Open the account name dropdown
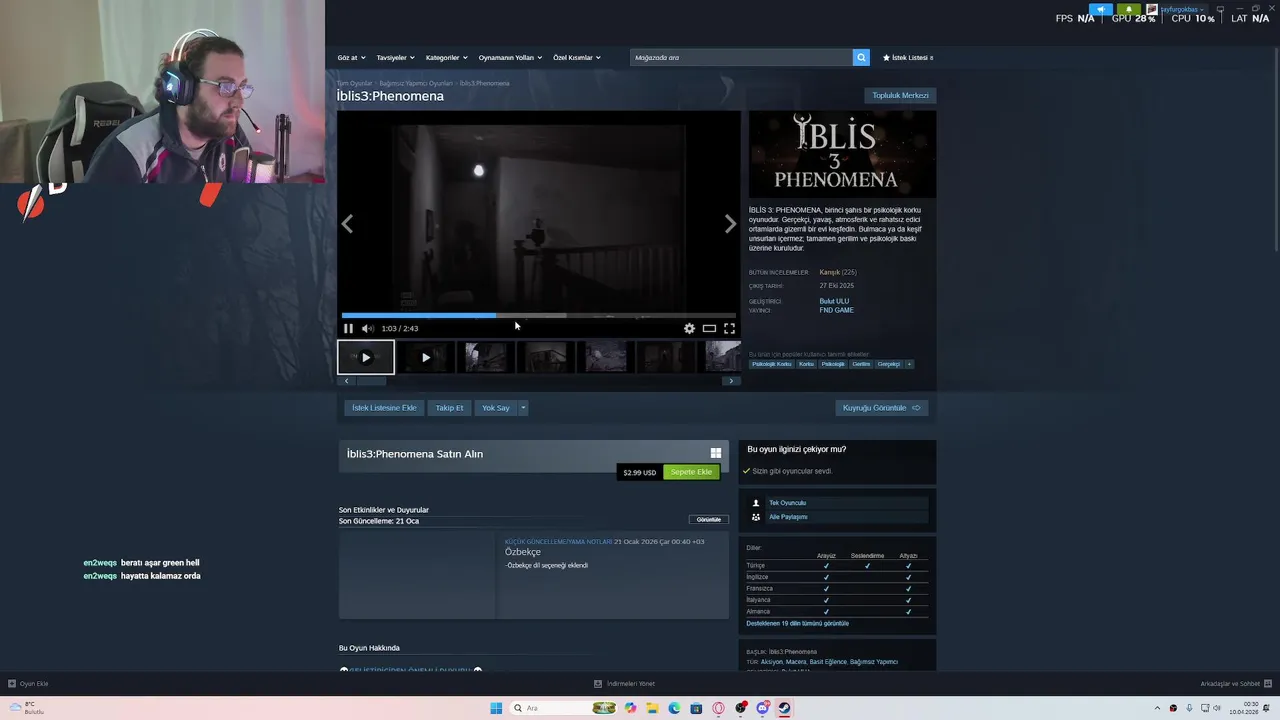1280x720 pixels. [x=1181, y=9]
